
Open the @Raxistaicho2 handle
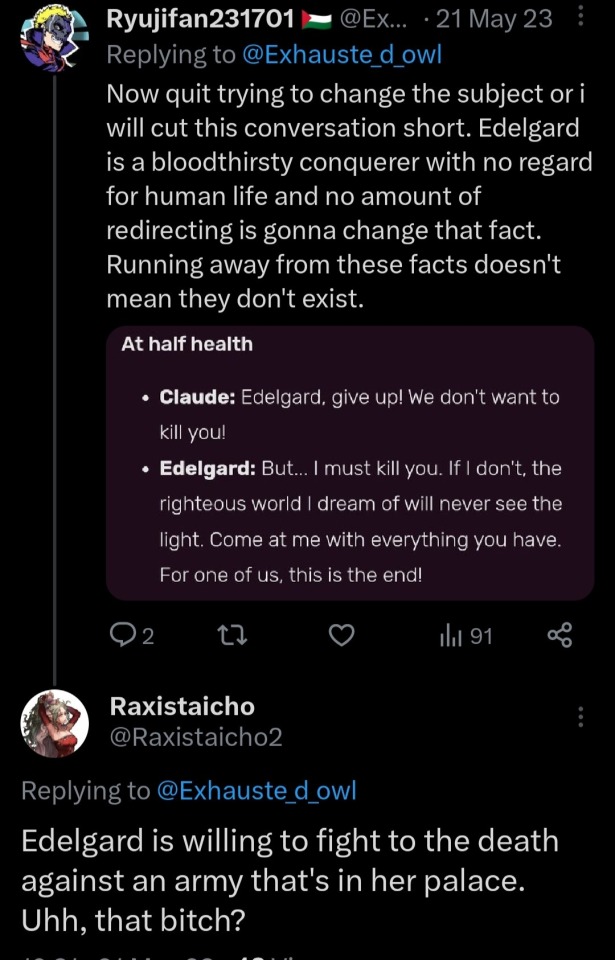pos(195,738)
